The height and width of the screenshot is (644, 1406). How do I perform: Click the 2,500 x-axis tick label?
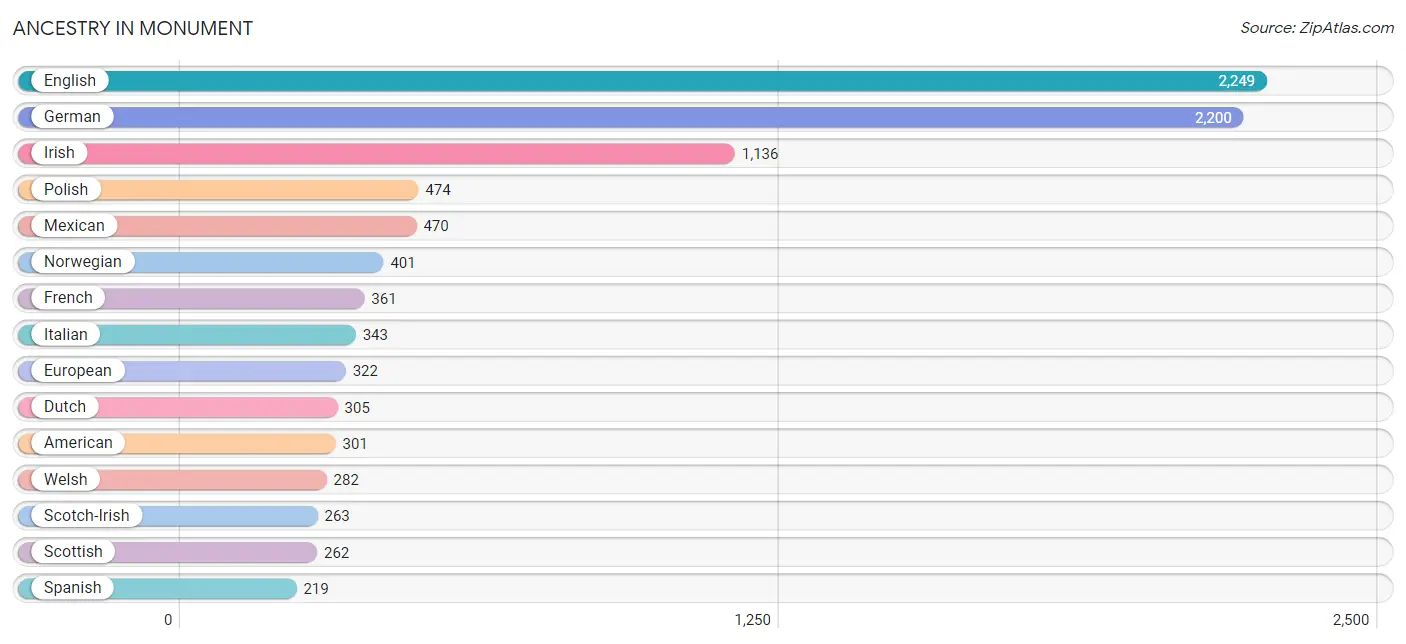pos(1350,620)
